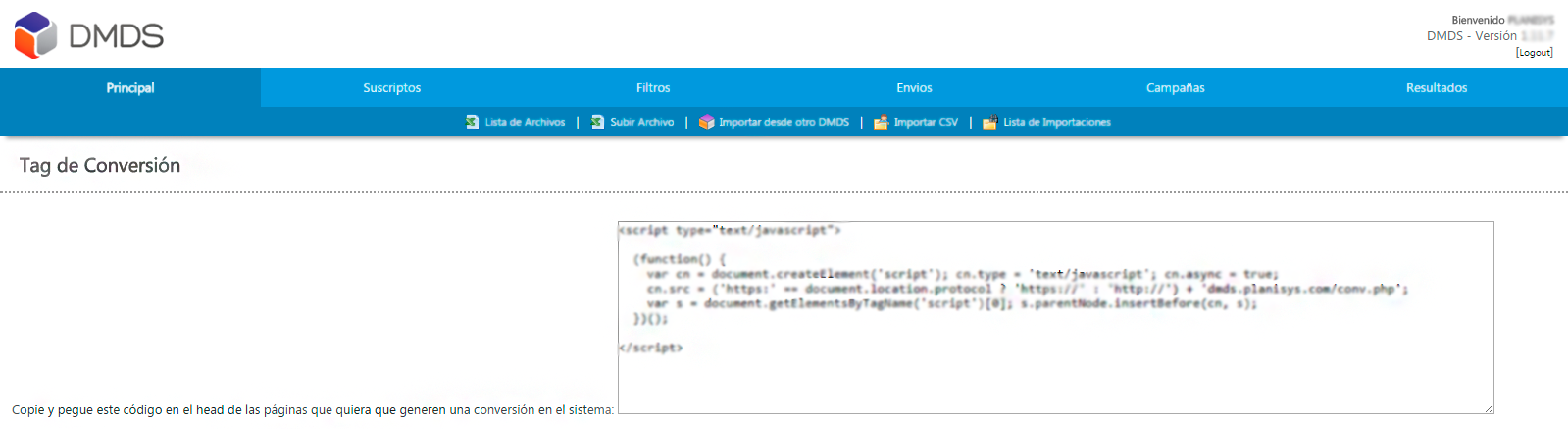
Task: Open the Principal tab
Action: click(130, 87)
